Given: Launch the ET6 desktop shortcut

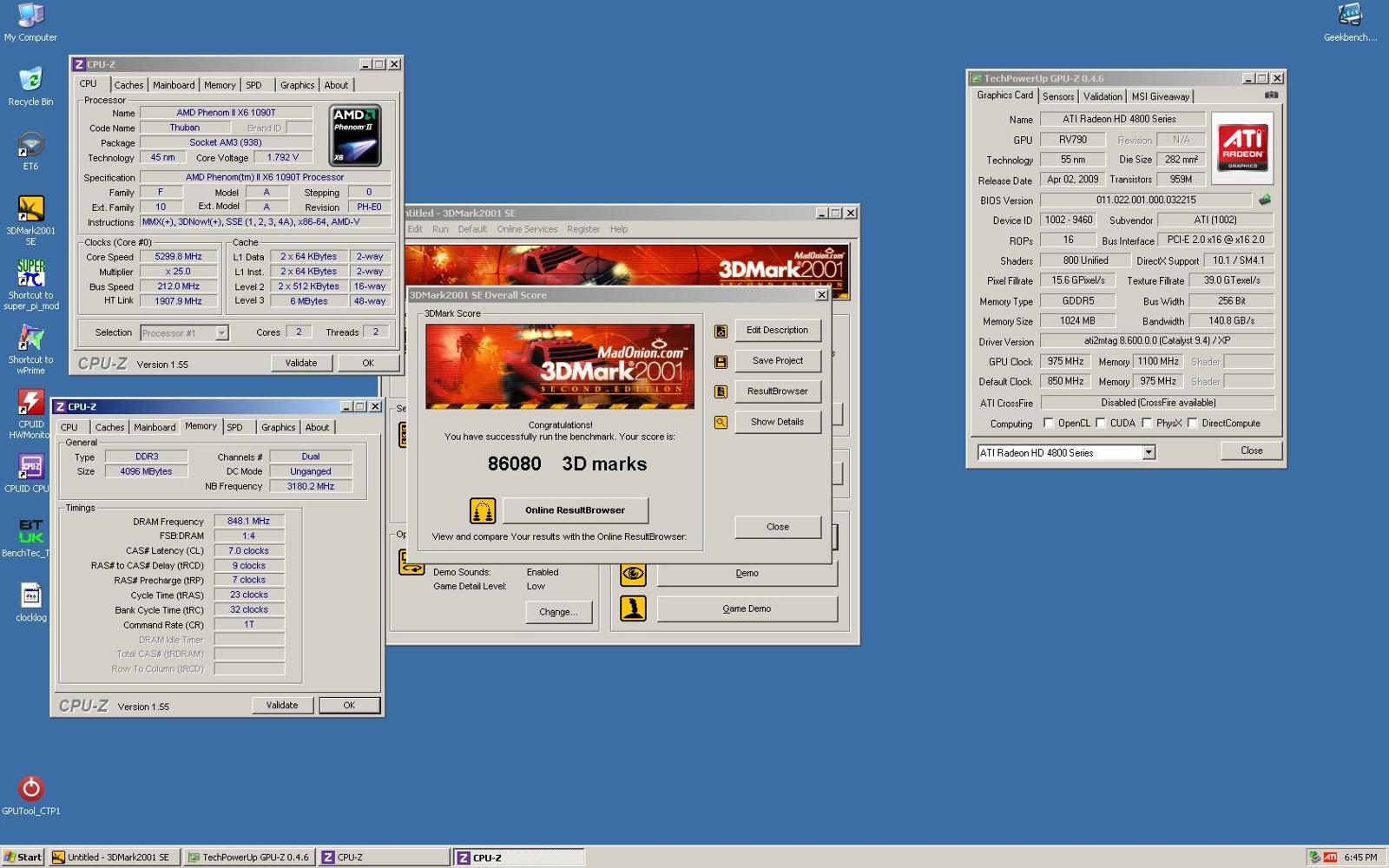Looking at the screenshot, I should [30, 151].
